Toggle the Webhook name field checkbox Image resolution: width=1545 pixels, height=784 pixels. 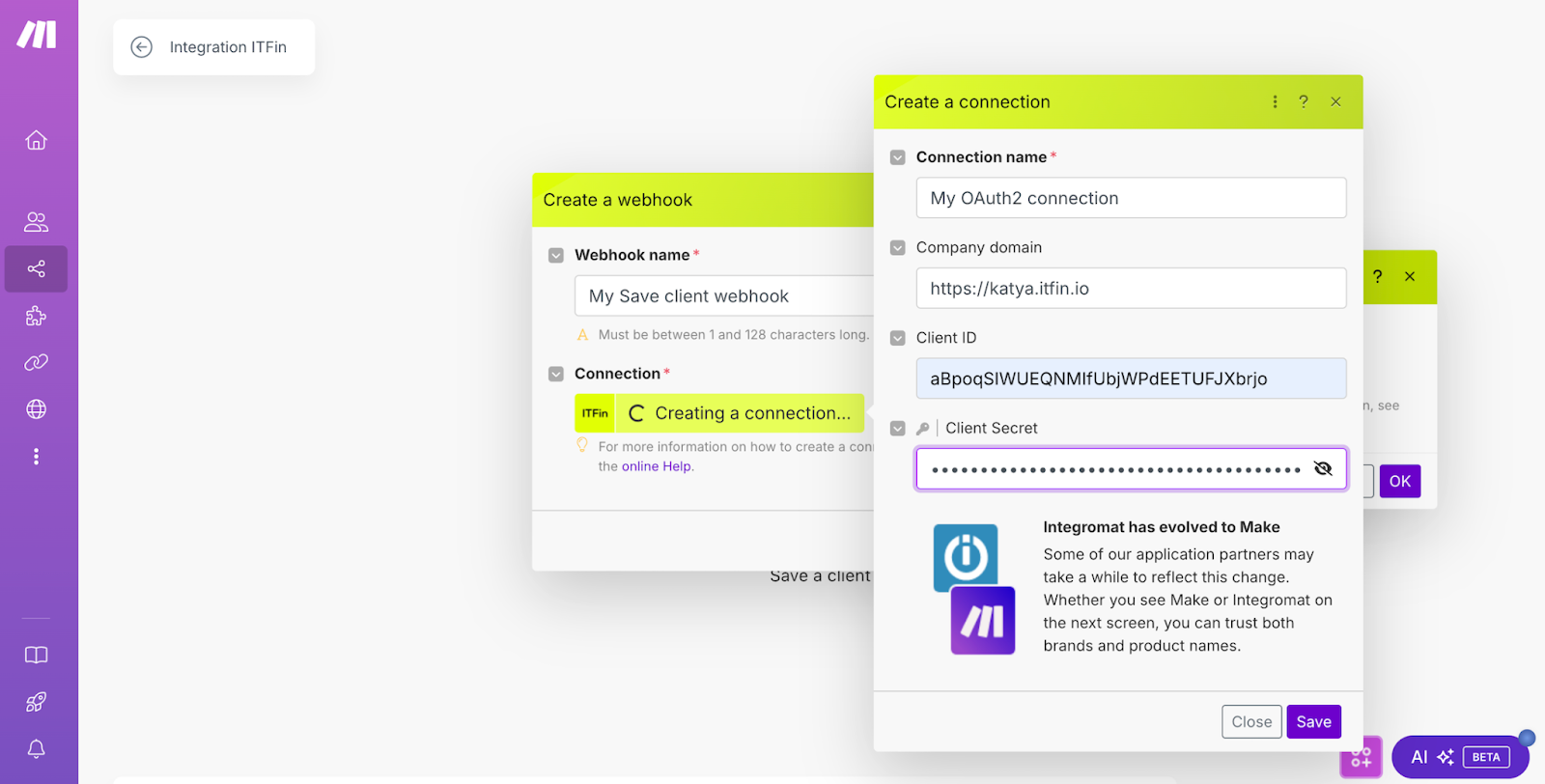pyautogui.click(x=556, y=256)
